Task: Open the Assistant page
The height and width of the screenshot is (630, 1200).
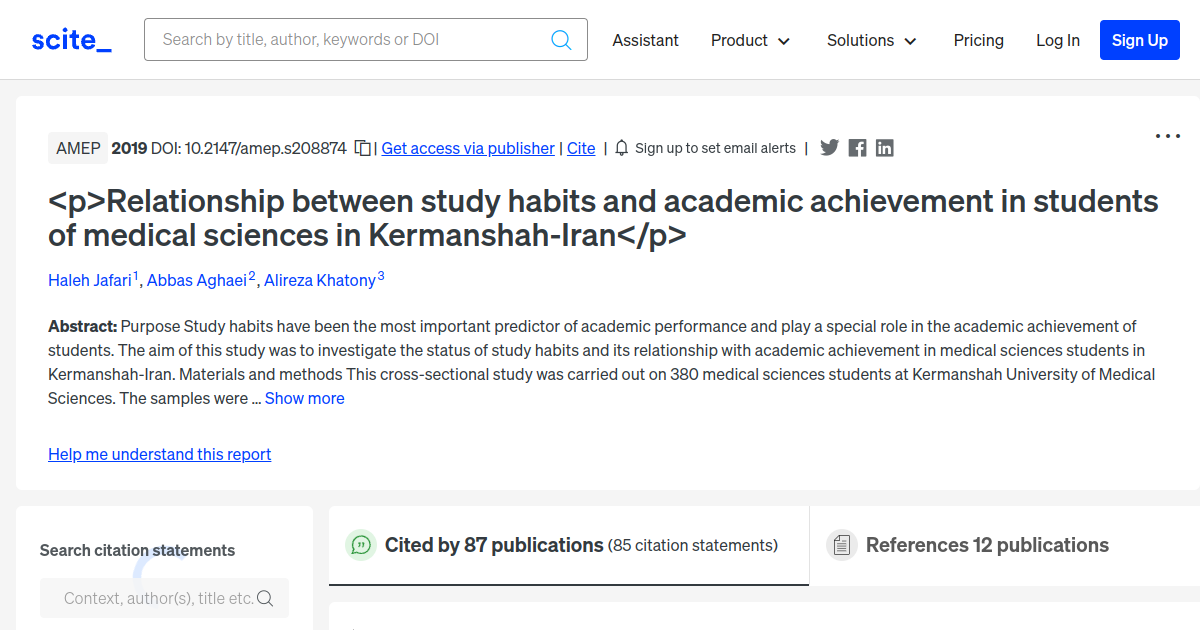Action: [645, 40]
